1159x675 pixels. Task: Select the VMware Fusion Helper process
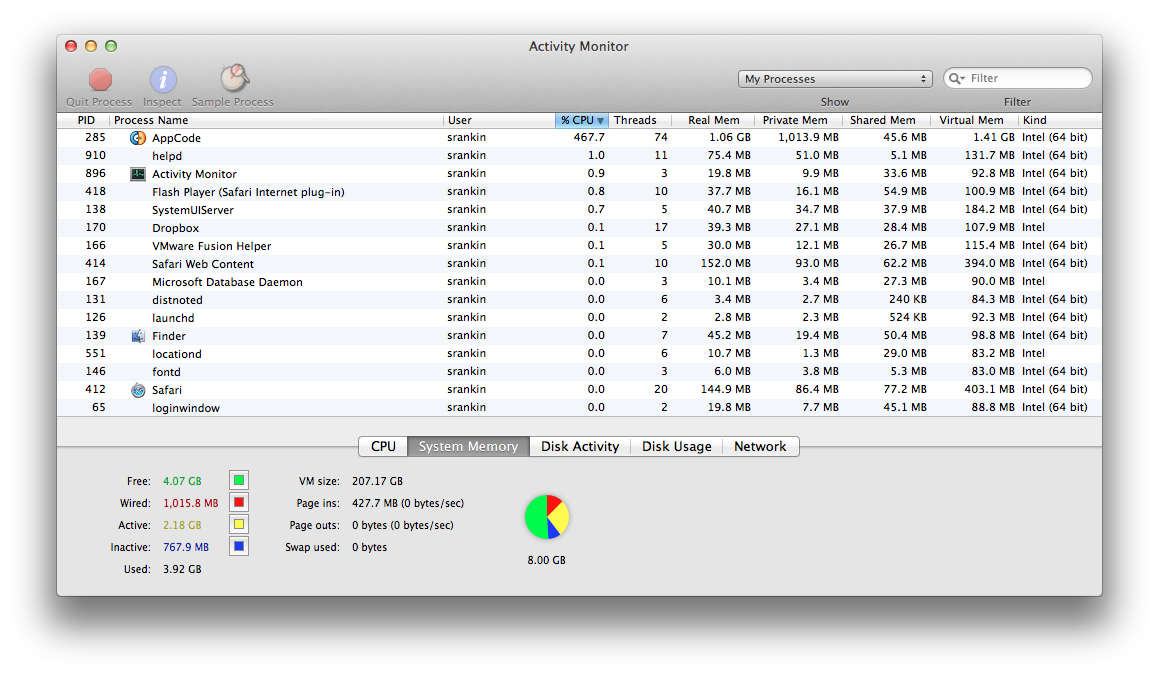point(580,245)
